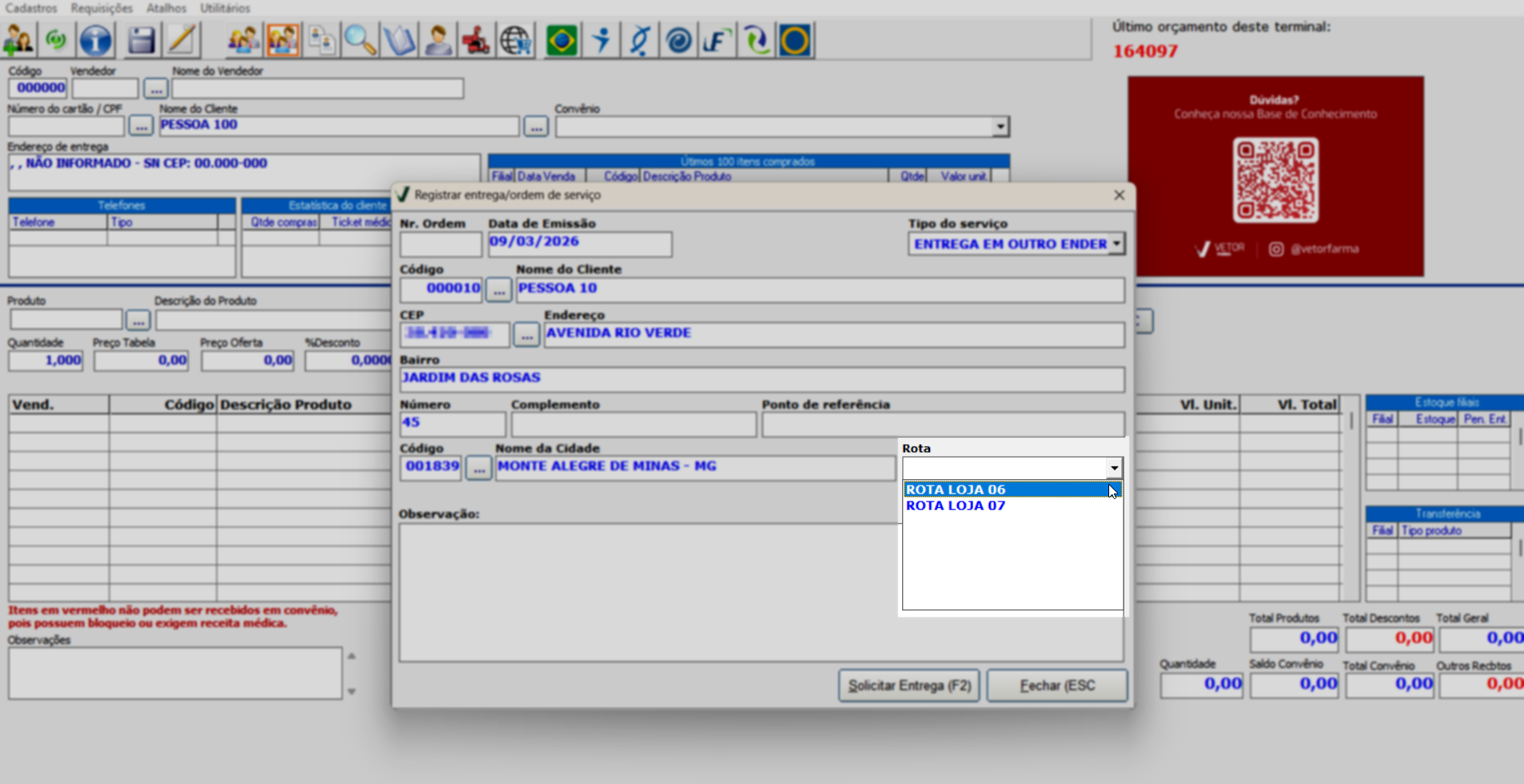
Task: Click the add customer icon with green plus
Action: click(x=18, y=40)
